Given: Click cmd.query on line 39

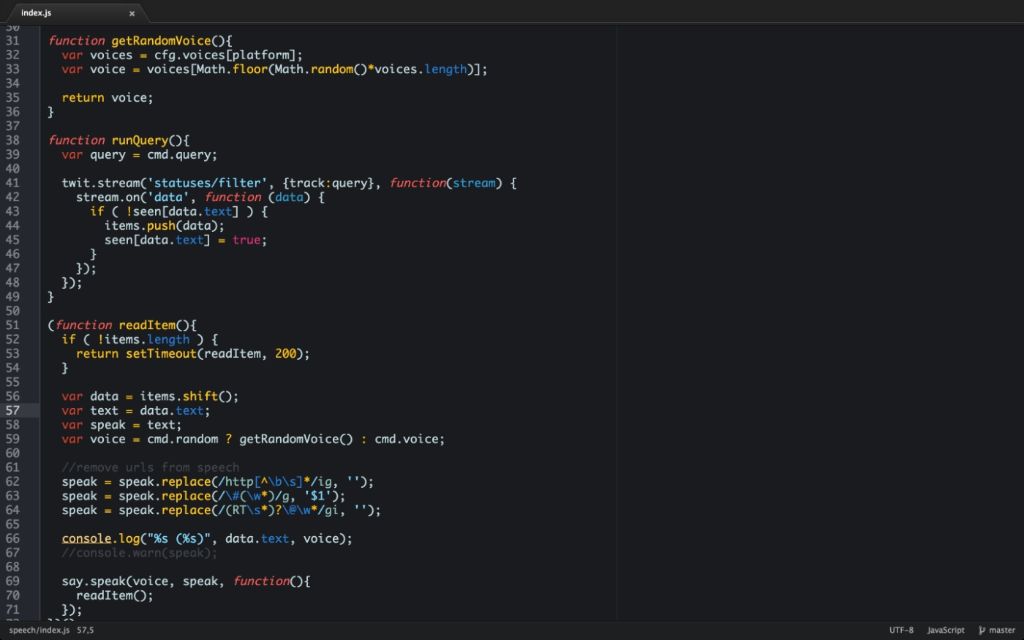Looking at the screenshot, I should pos(179,155).
